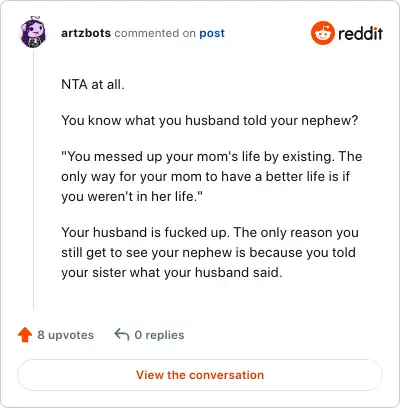Upvote the comment with the orange arrow
The height and width of the screenshot is (408, 400).
25,335
